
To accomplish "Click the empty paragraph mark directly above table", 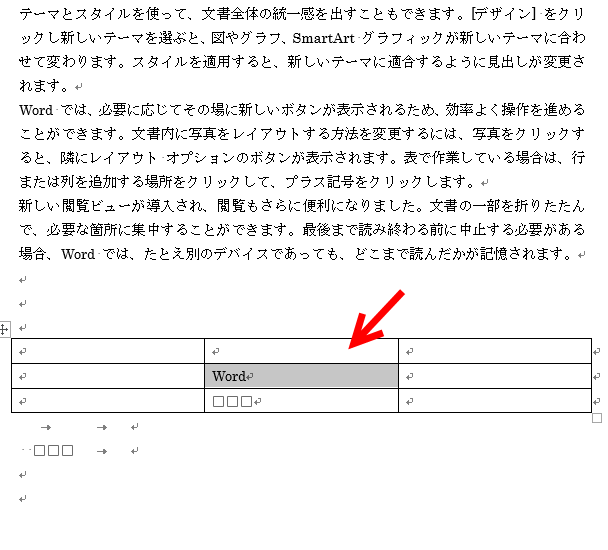I will coord(23,327).
